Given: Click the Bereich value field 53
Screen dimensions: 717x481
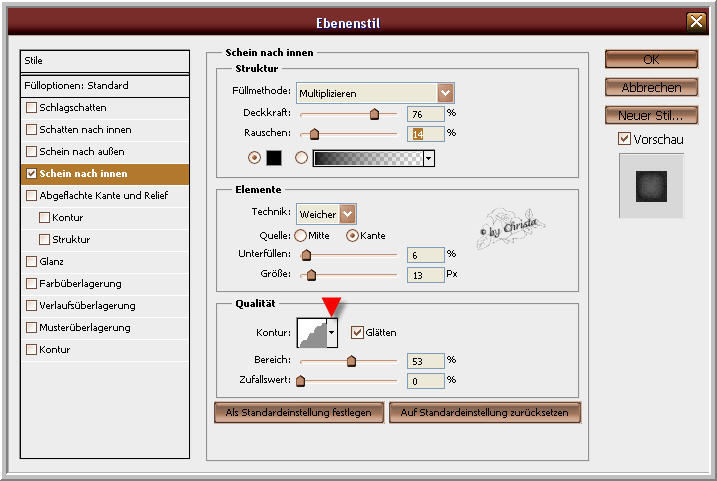Looking at the screenshot, I should pyautogui.click(x=426, y=361).
